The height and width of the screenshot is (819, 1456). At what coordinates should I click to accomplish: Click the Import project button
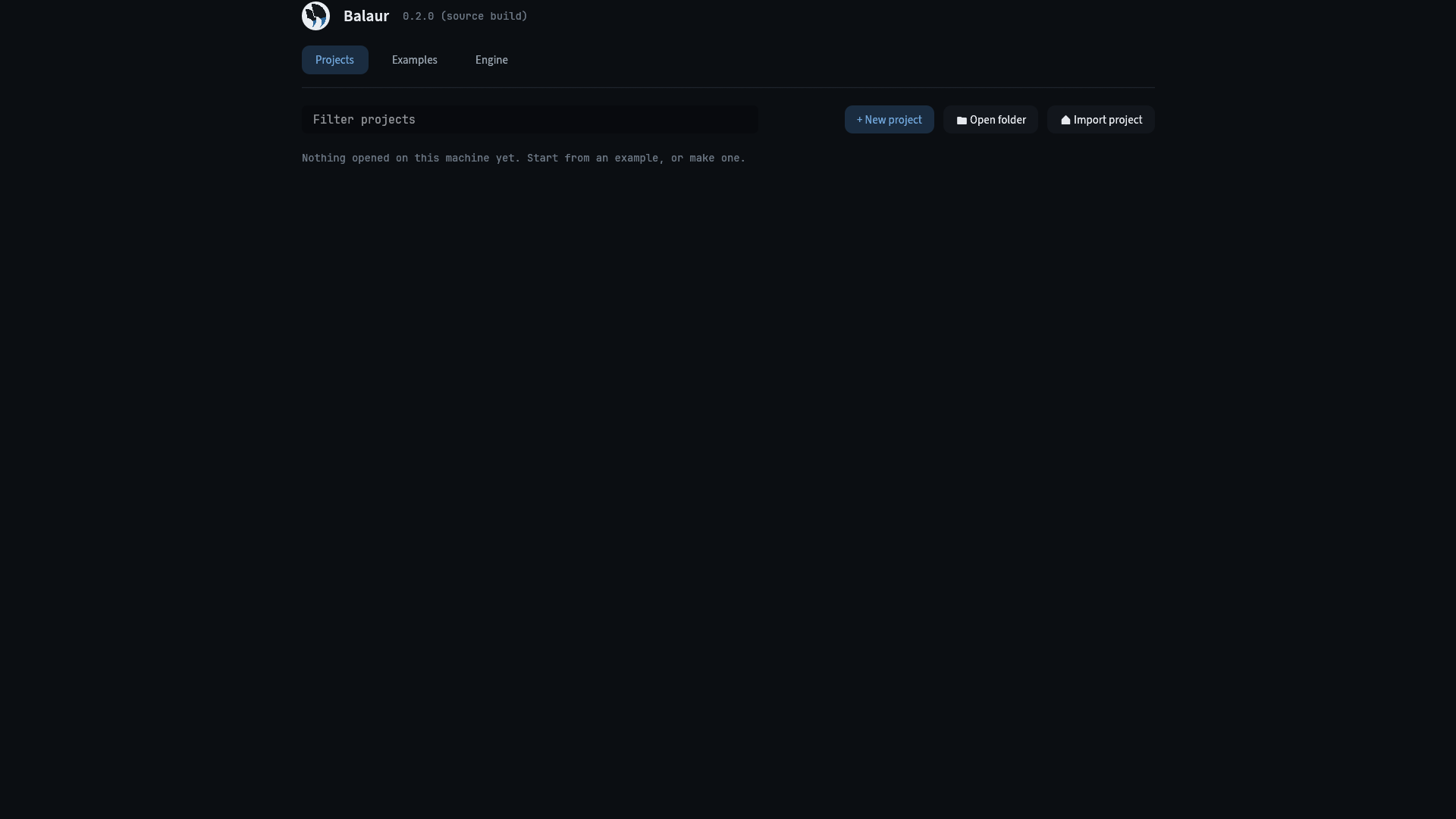point(1101,120)
